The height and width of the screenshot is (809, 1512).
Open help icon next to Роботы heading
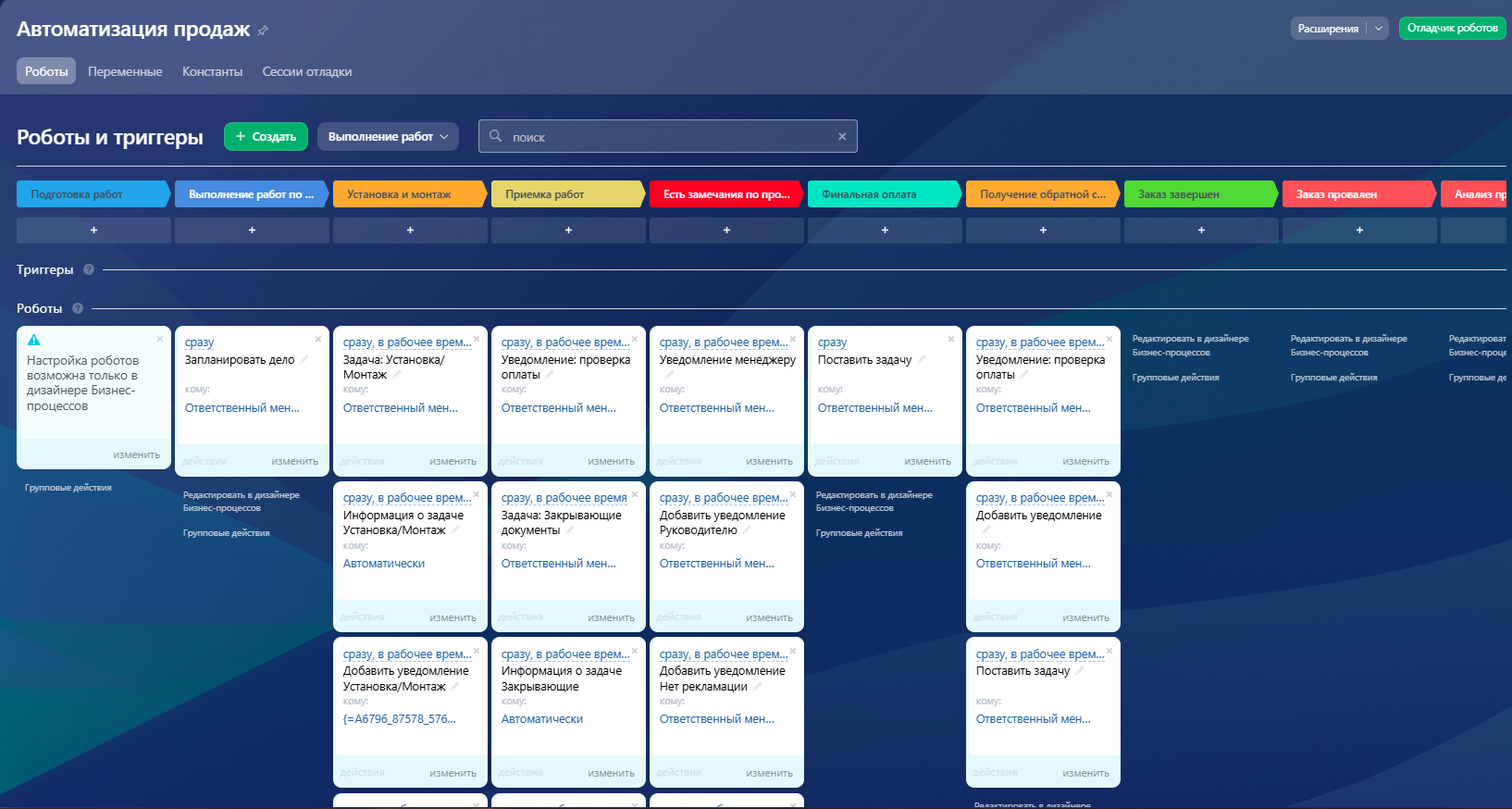tap(78, 308)
